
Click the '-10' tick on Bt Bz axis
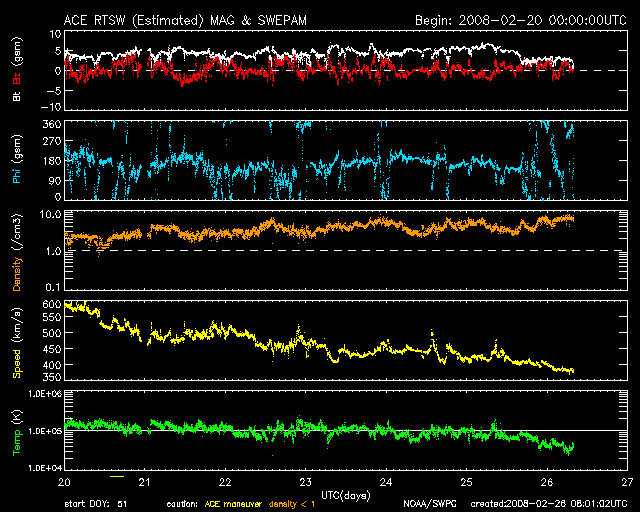pyautogui.click(x=51, y=107)
